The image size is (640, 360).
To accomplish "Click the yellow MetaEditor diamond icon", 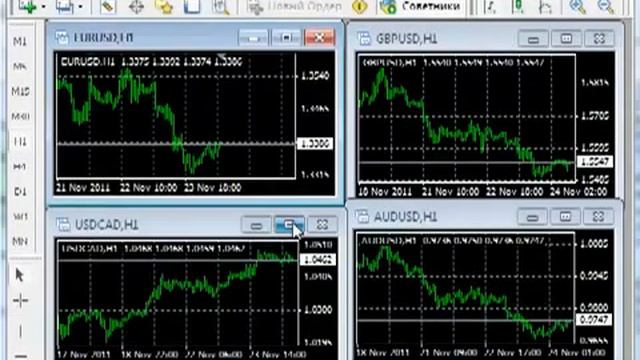I will pyautogui.click(x=360, y=7).
